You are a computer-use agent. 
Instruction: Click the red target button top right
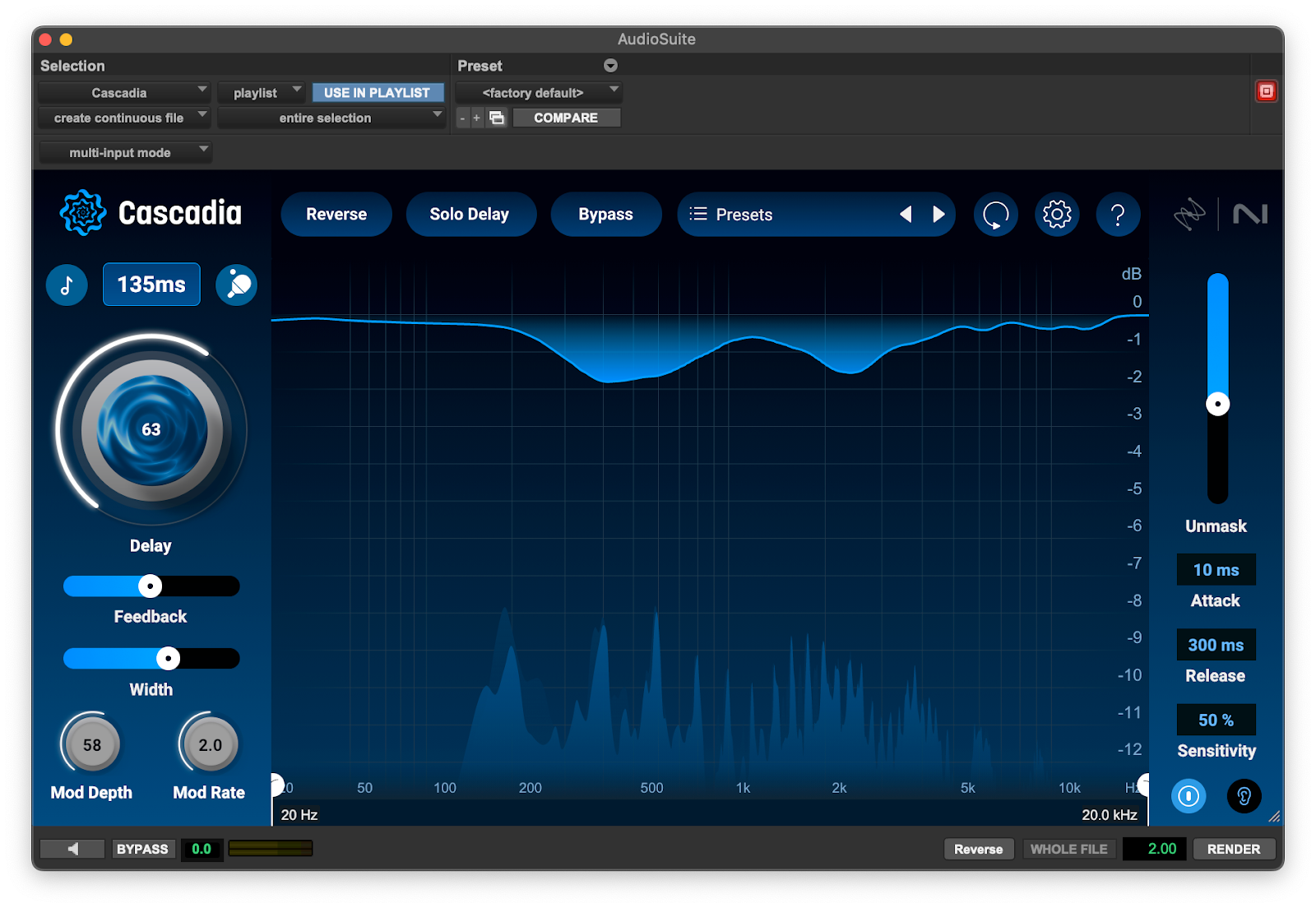tap(1267, 91)
